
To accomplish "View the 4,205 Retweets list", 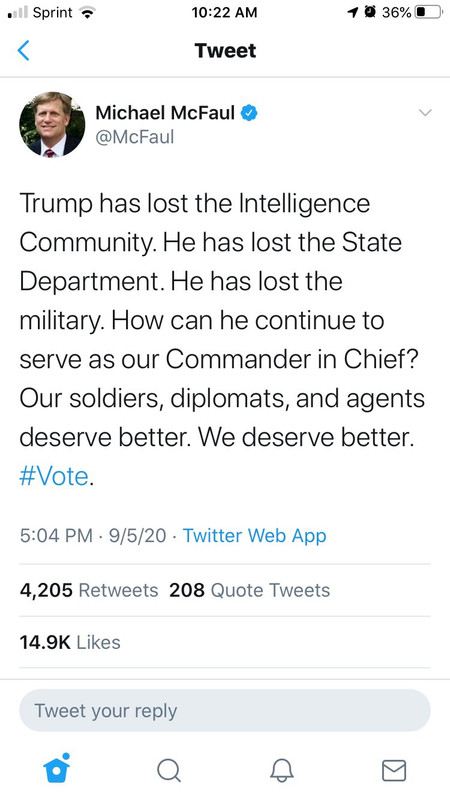I will click(x=89, y=590).
